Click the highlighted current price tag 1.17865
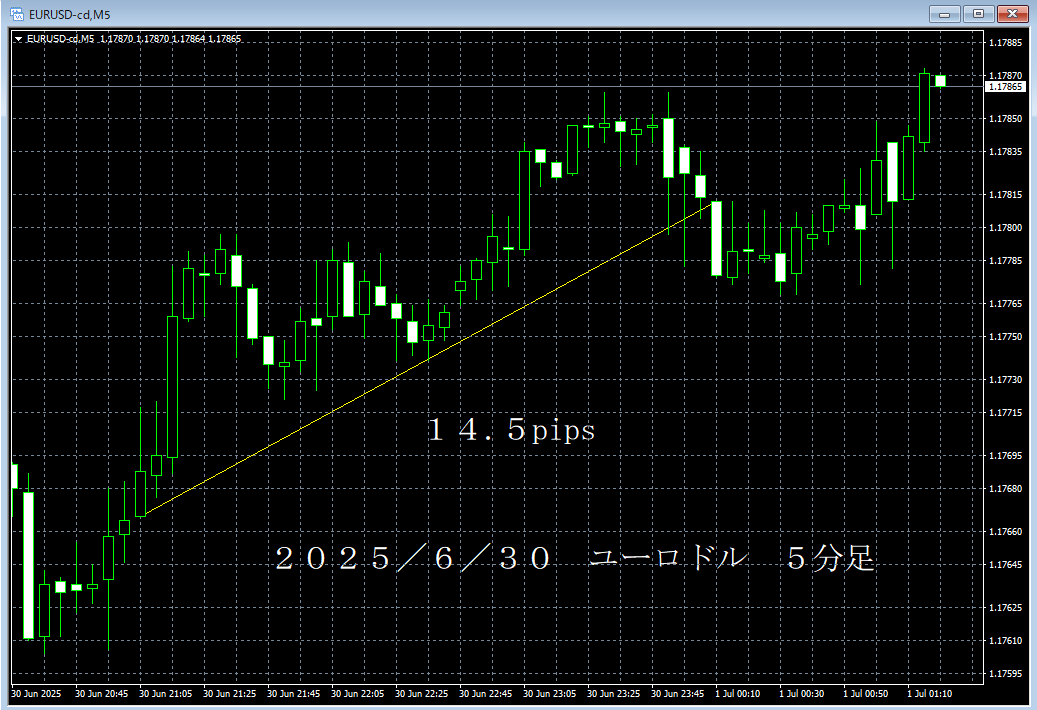This screenshot has height=710, width=1037. [1005, 87]
